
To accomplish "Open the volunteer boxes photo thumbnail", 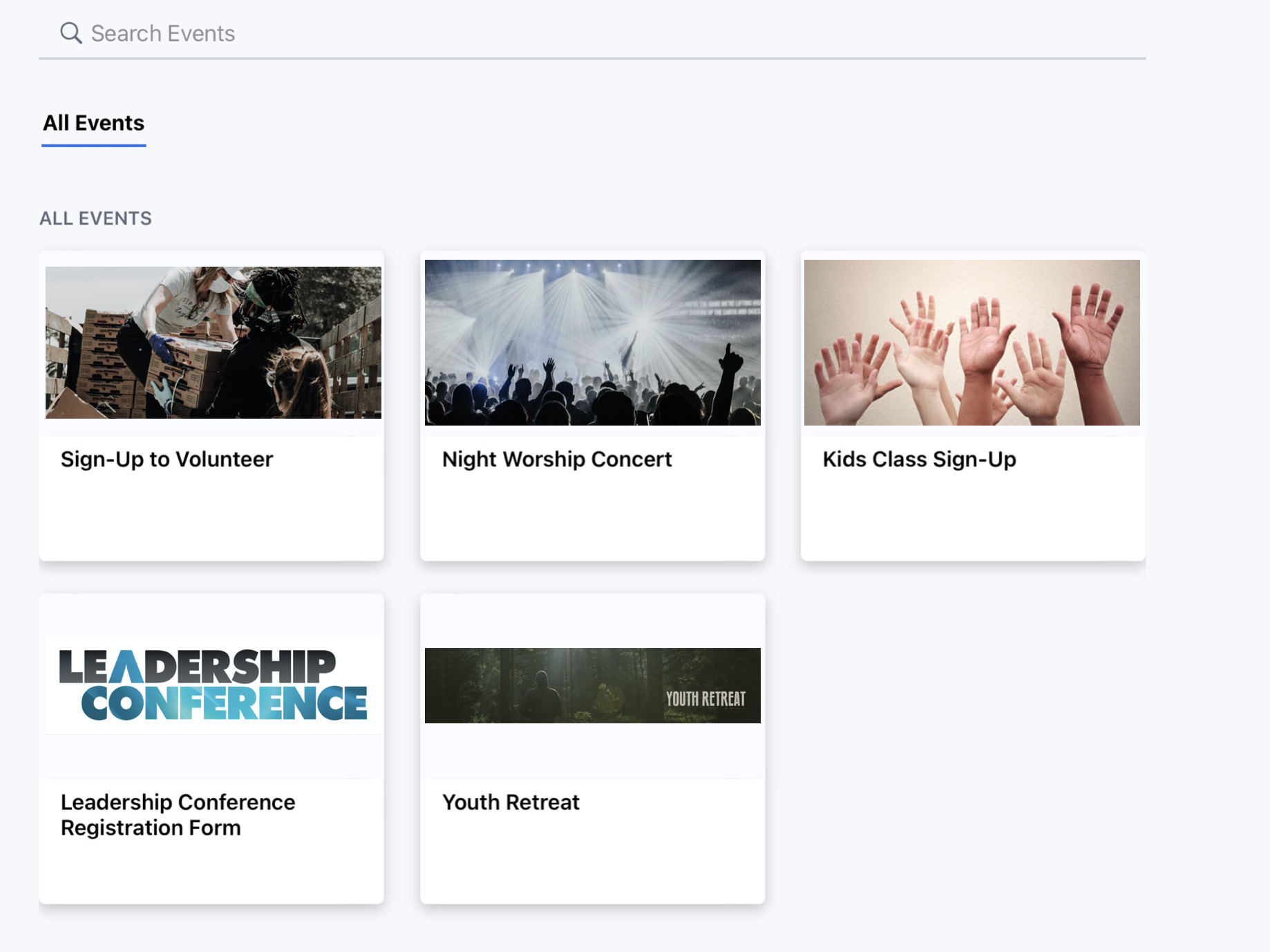I will tap(213, 342).
